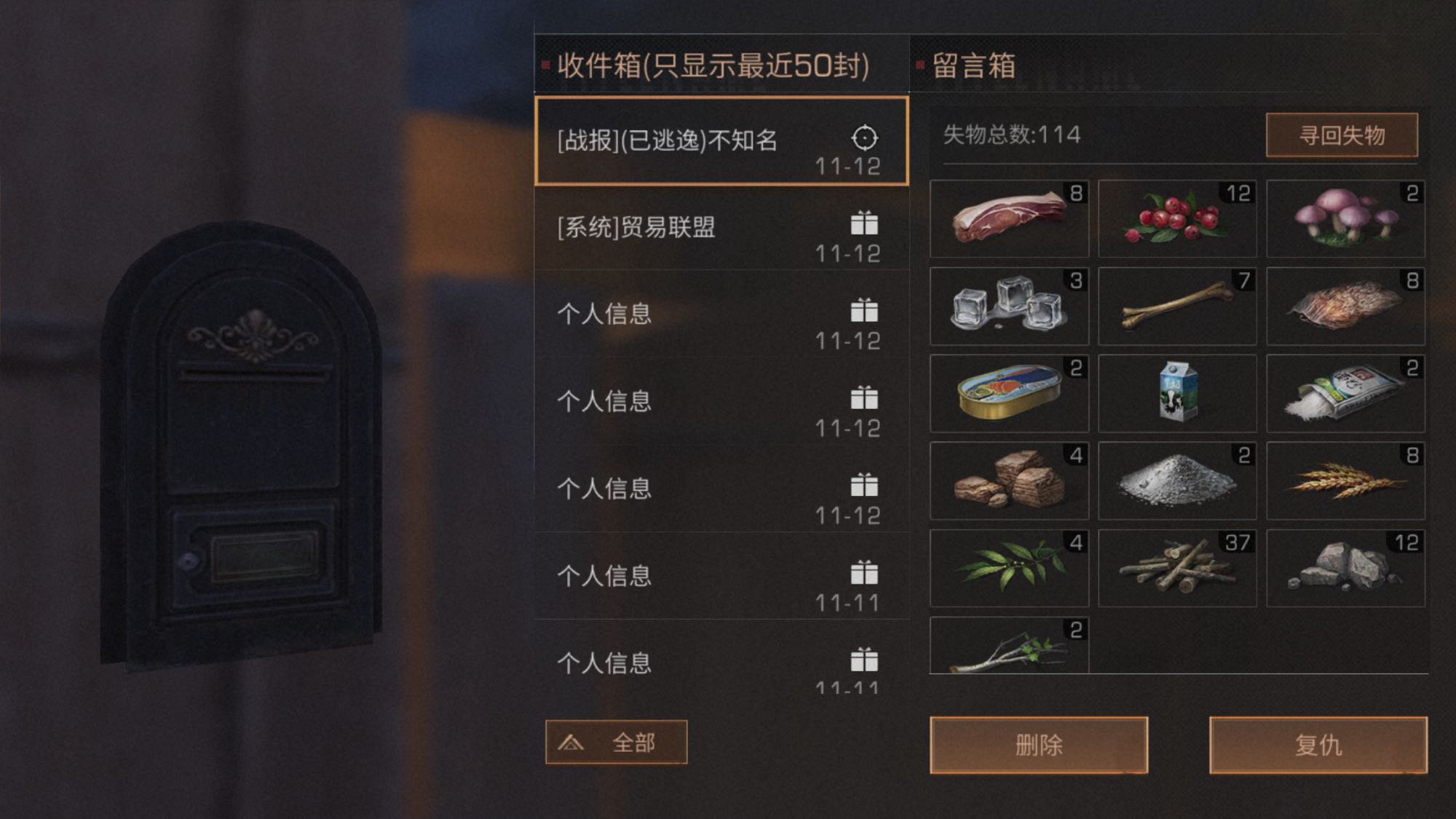This screenshot has width=1456, height=819.
Task: Select the wood twigs stack of 37
Action: [1177, 568]
